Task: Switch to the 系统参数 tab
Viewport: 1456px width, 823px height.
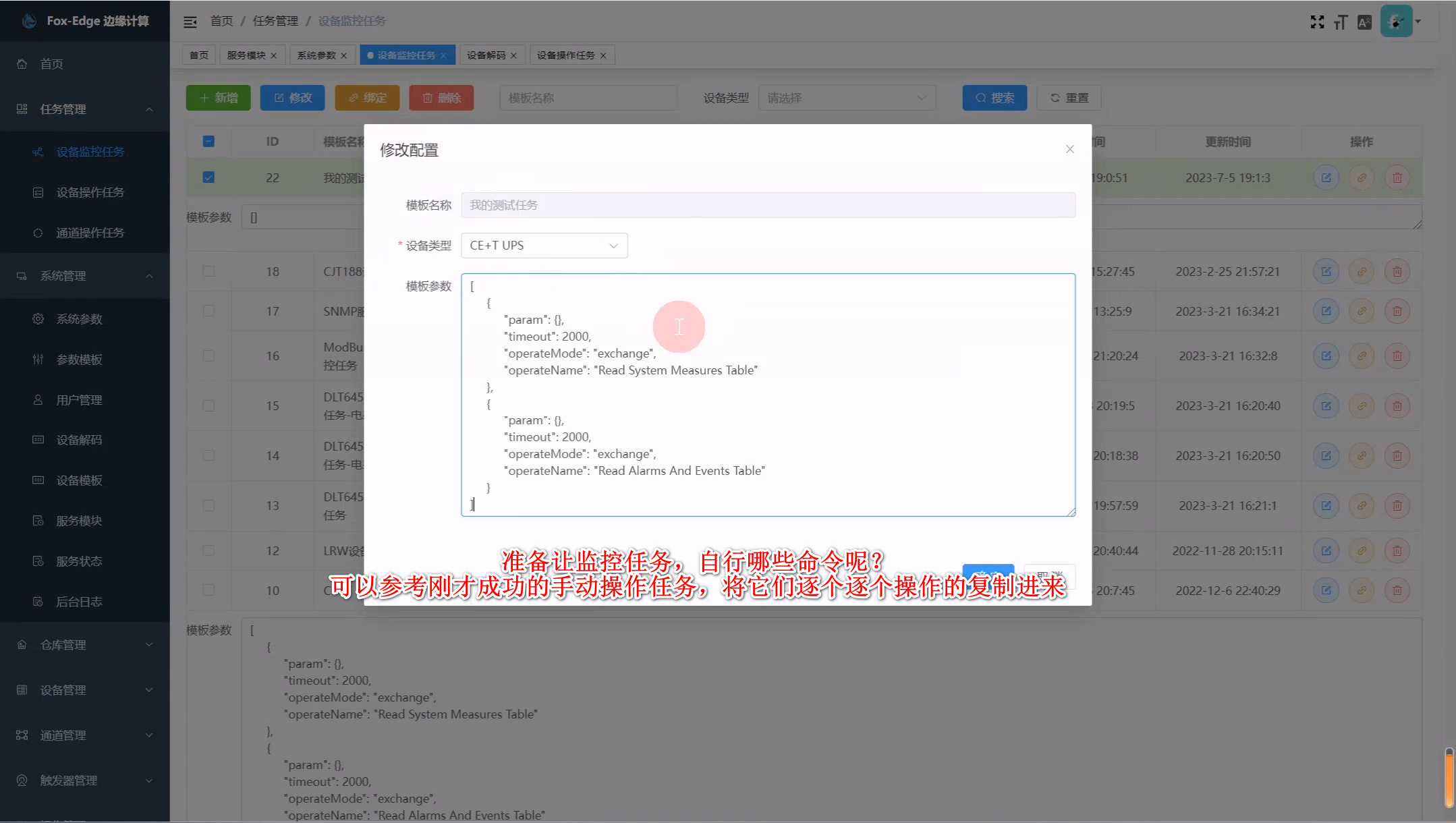Action: click(x=322, y=55)
